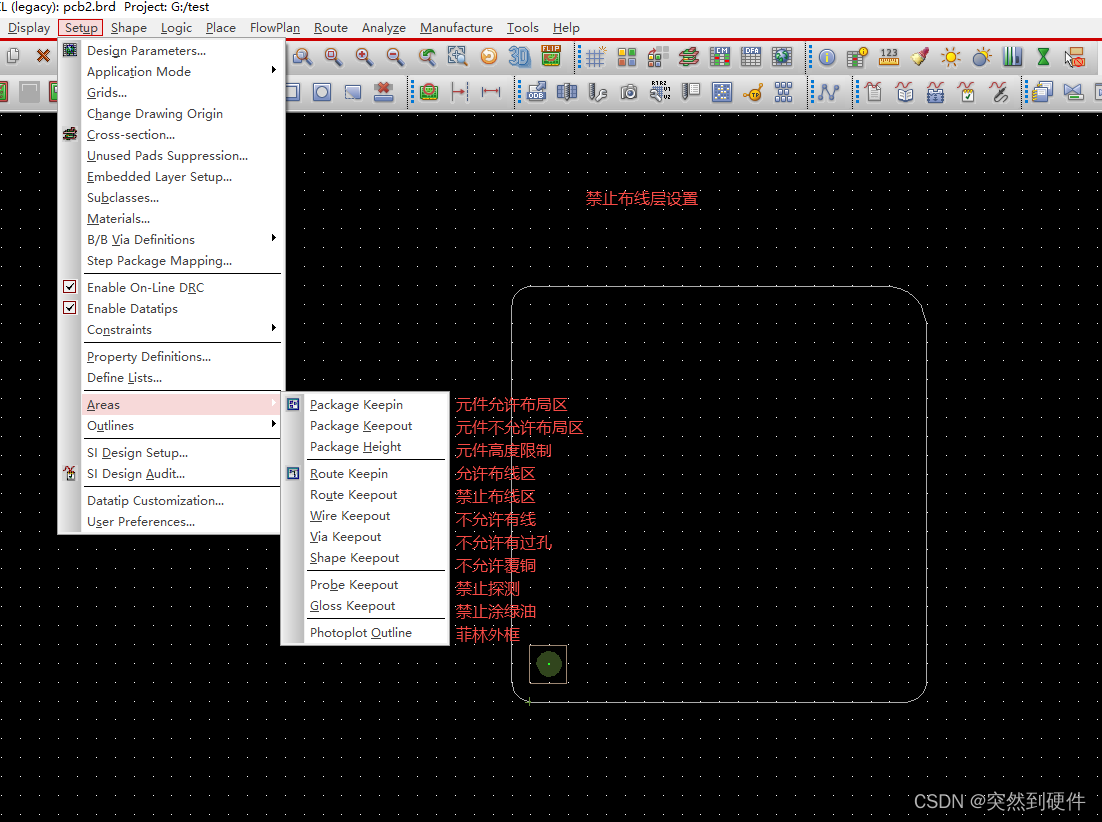The height and width of the screenshot is (822, 1102).
Task: Open the Shape menu
Action: click(129, 27)
